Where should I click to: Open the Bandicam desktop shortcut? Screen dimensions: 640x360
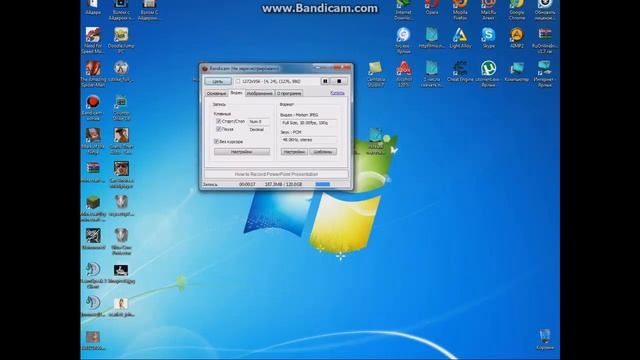point(93,107)
